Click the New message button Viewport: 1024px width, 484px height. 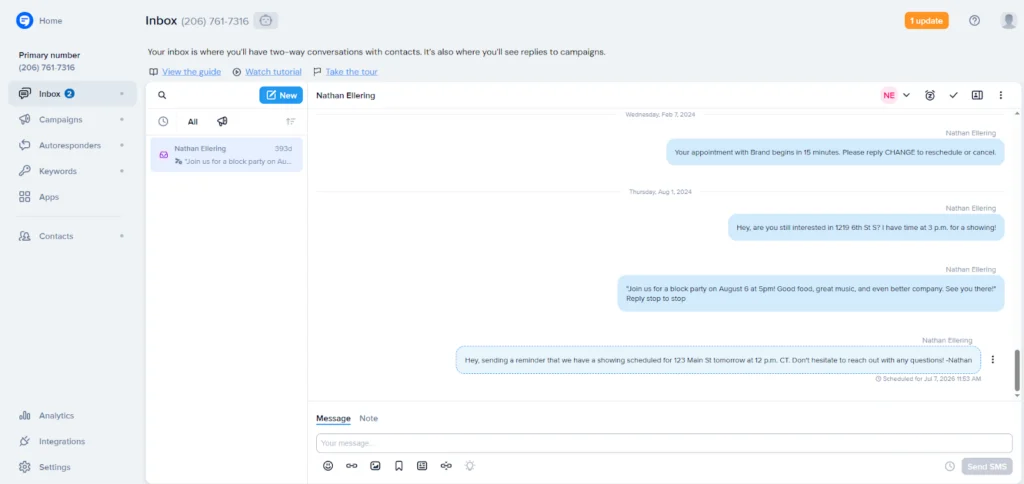(281, 95)
